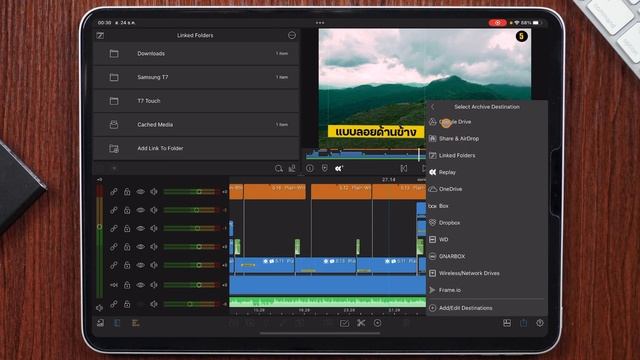
Task: Hide the first track using eye icon
Action: [x=140, y=191]
